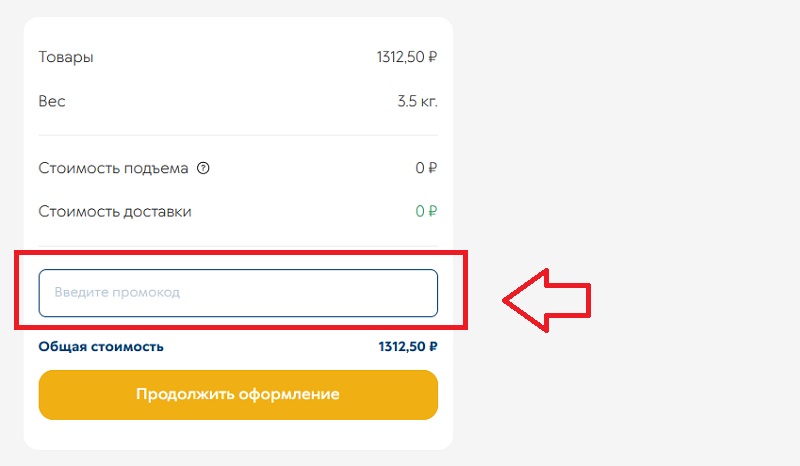Click the Товары label
Screen dimensions: 800x466
pyautogui.click(x=66, y=57)
